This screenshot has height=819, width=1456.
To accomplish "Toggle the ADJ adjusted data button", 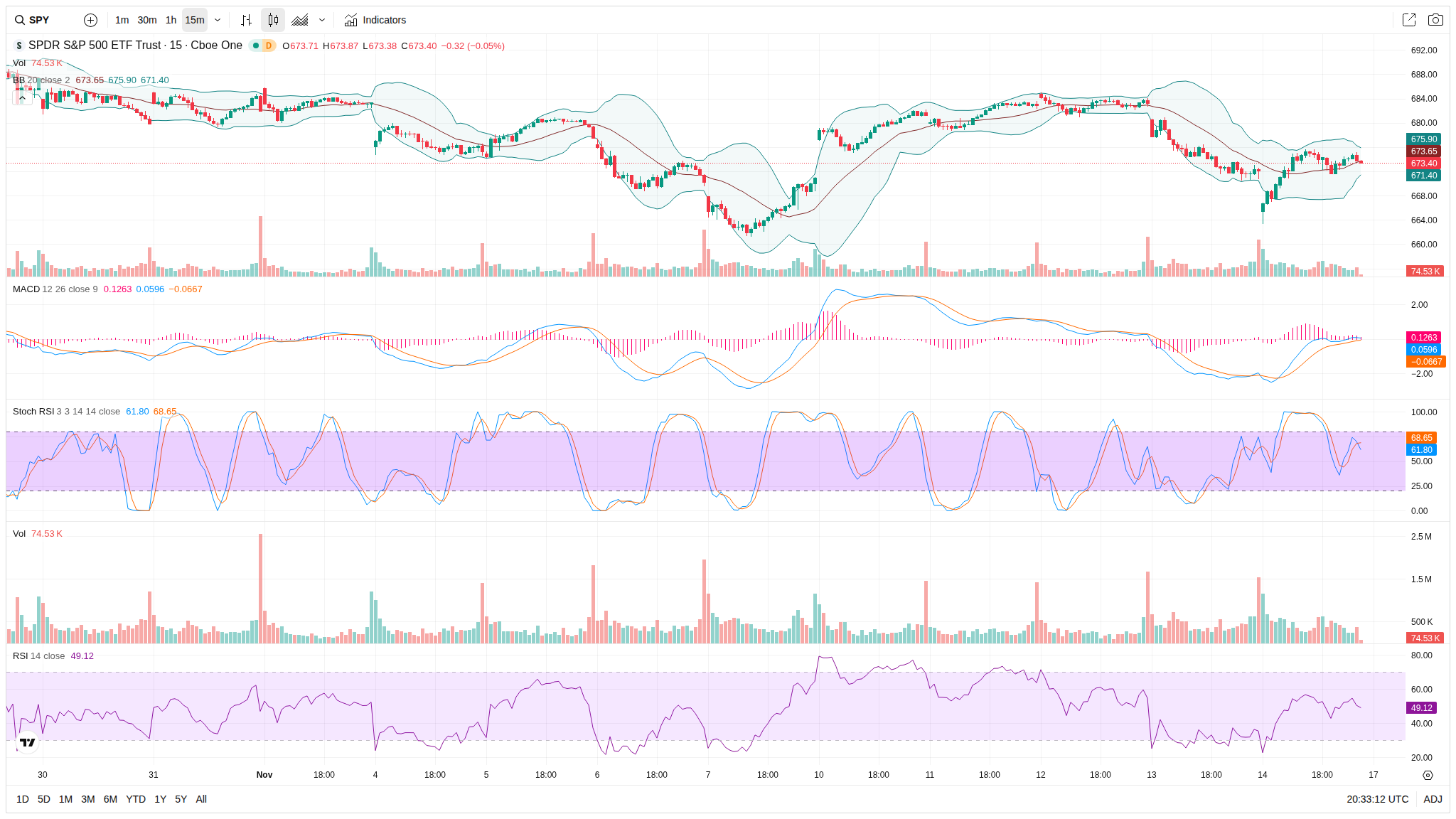I will (1433, 799).
